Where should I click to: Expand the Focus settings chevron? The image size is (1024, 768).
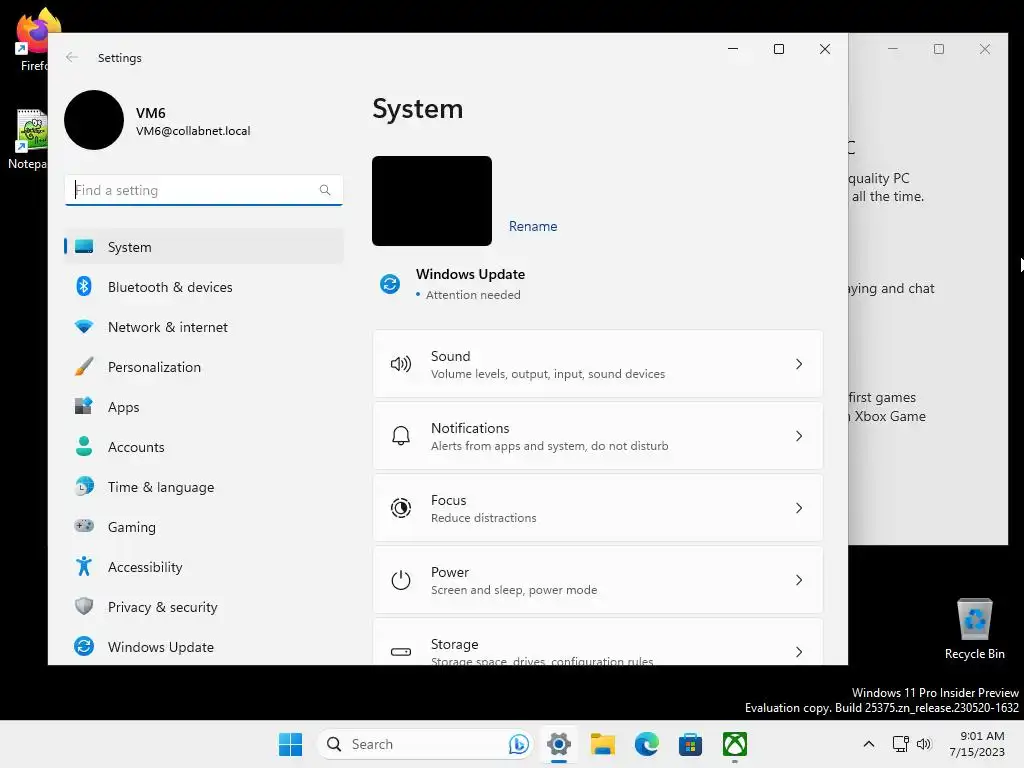(799, 507)
